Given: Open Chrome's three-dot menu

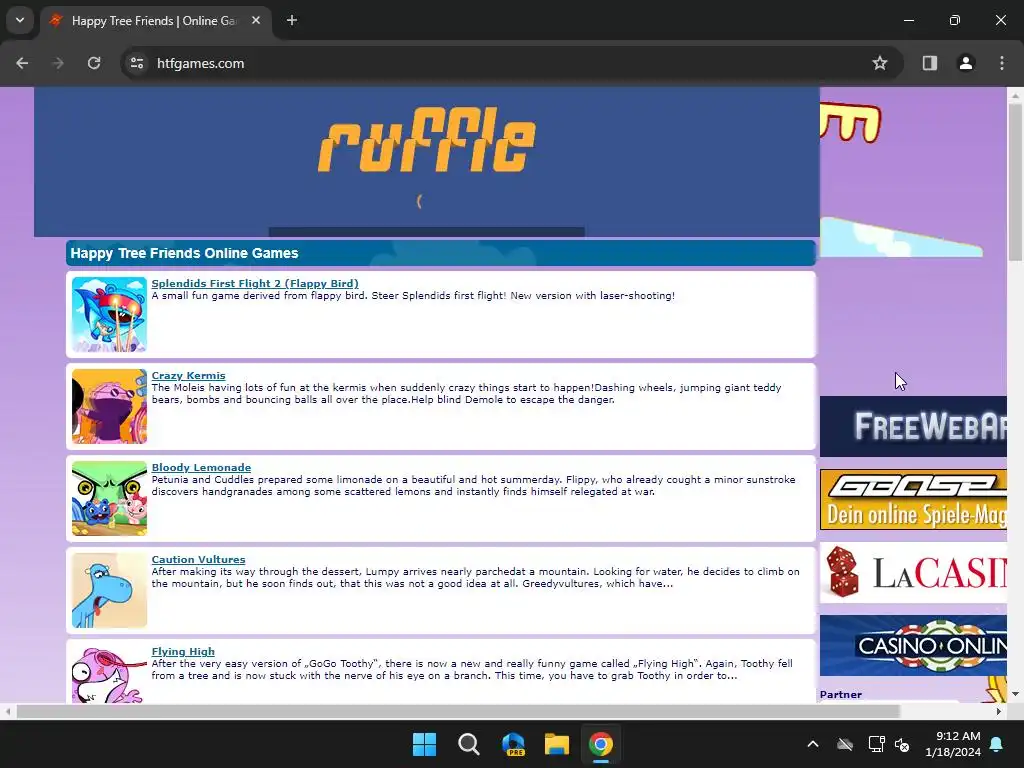Looking at the screenshot, I should pos(1002,63).
